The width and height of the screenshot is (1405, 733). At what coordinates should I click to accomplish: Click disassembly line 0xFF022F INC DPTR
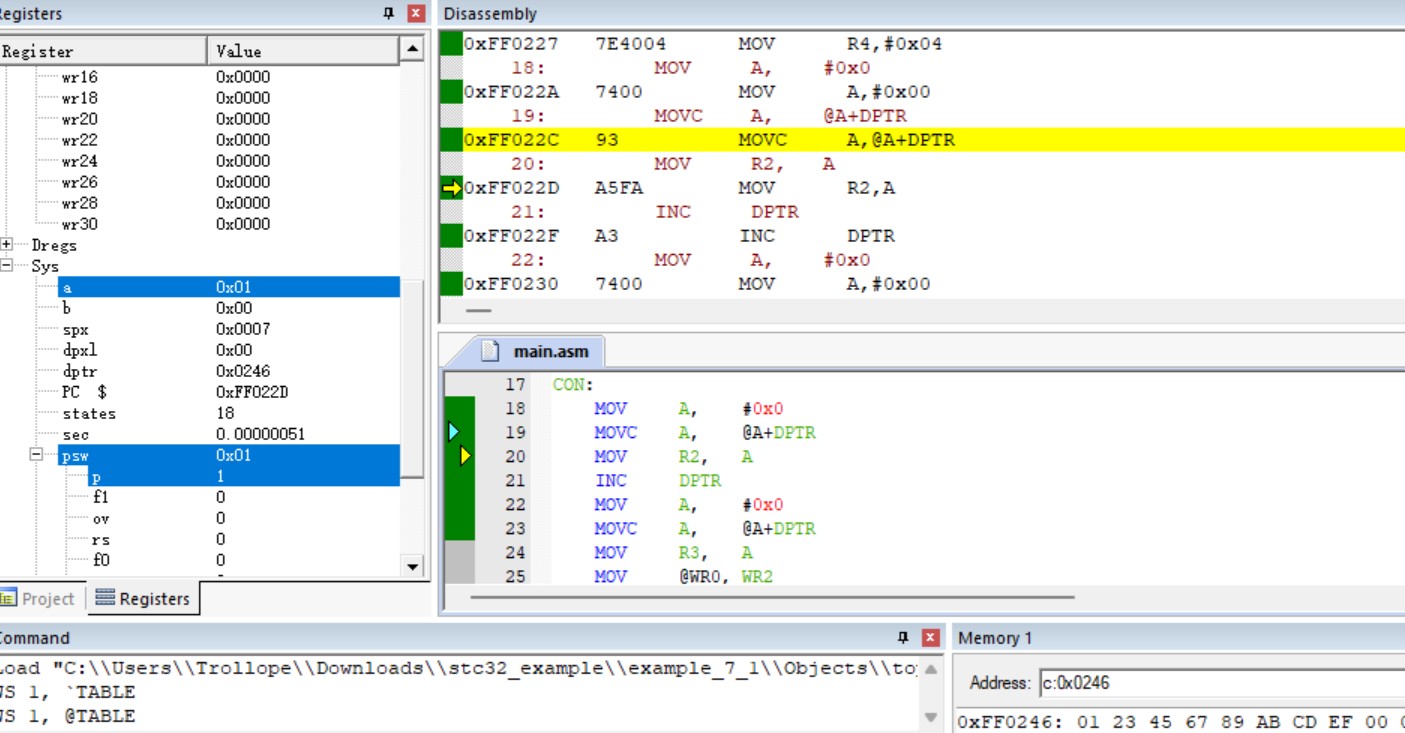[x=922, y=235]
